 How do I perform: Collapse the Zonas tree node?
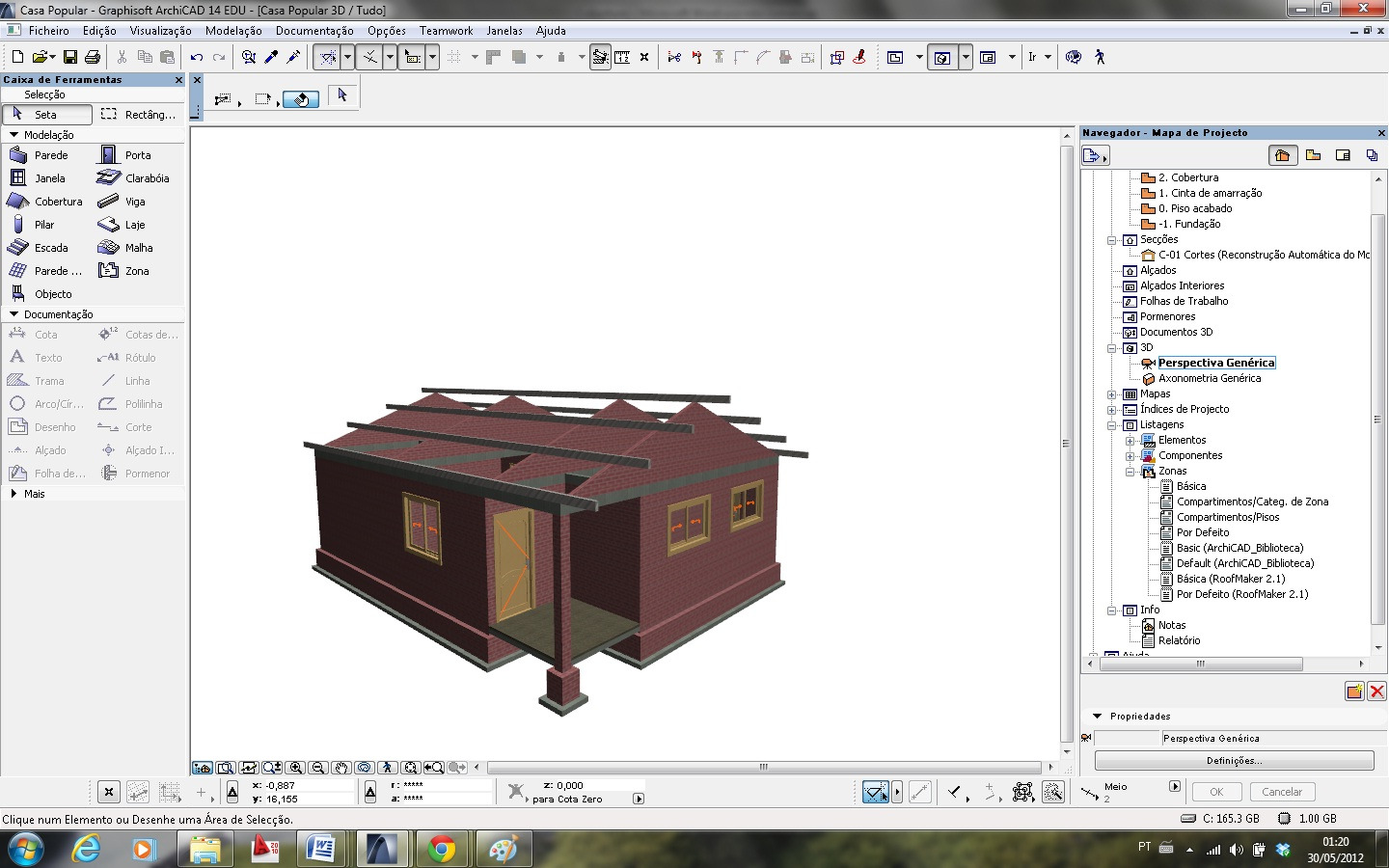click(x=1130, y=471)
